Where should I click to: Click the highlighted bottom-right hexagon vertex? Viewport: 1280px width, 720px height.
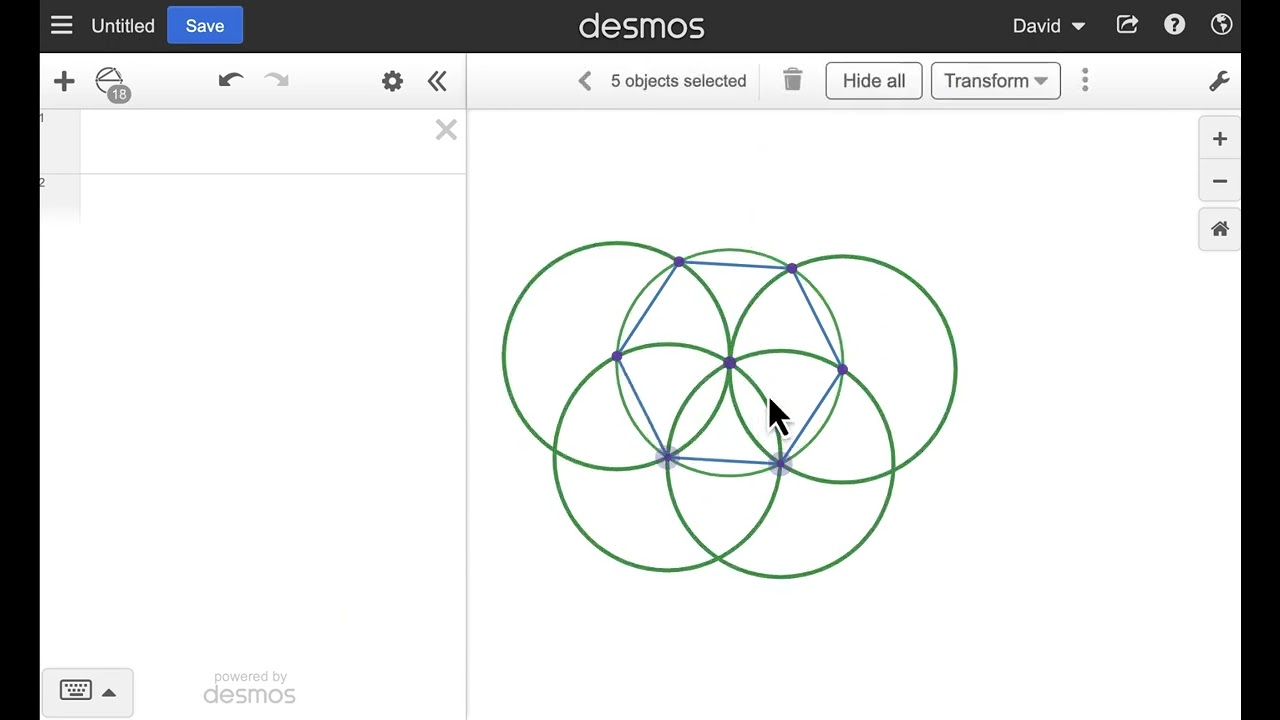point(780,464)
